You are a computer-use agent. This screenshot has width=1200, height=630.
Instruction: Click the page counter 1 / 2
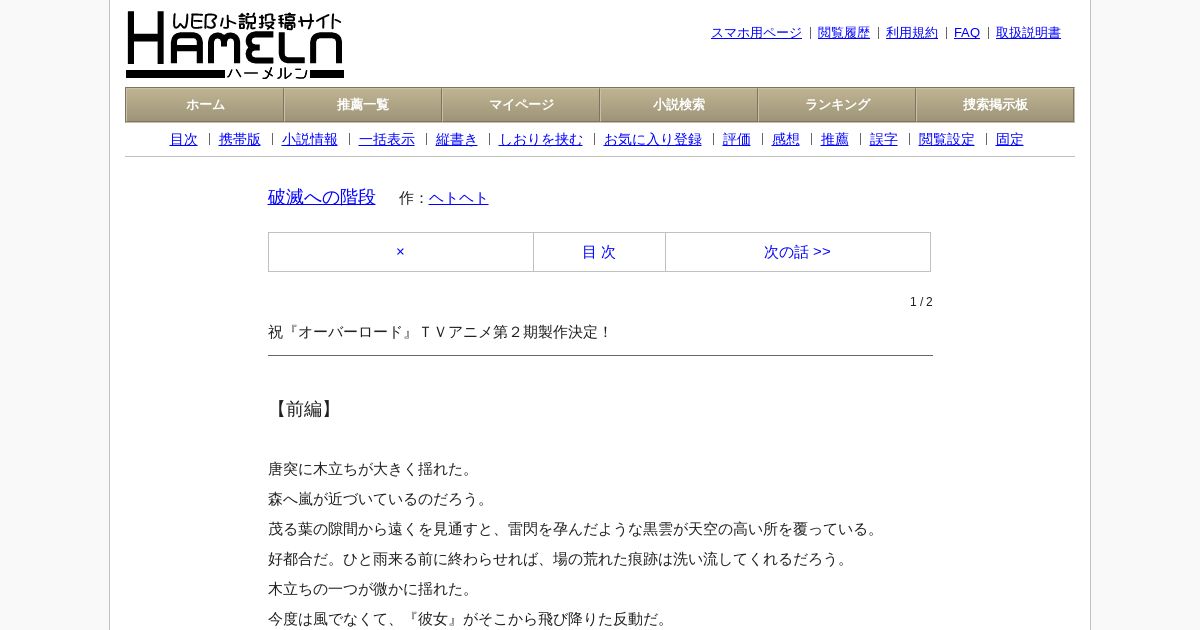click(921, 302)
